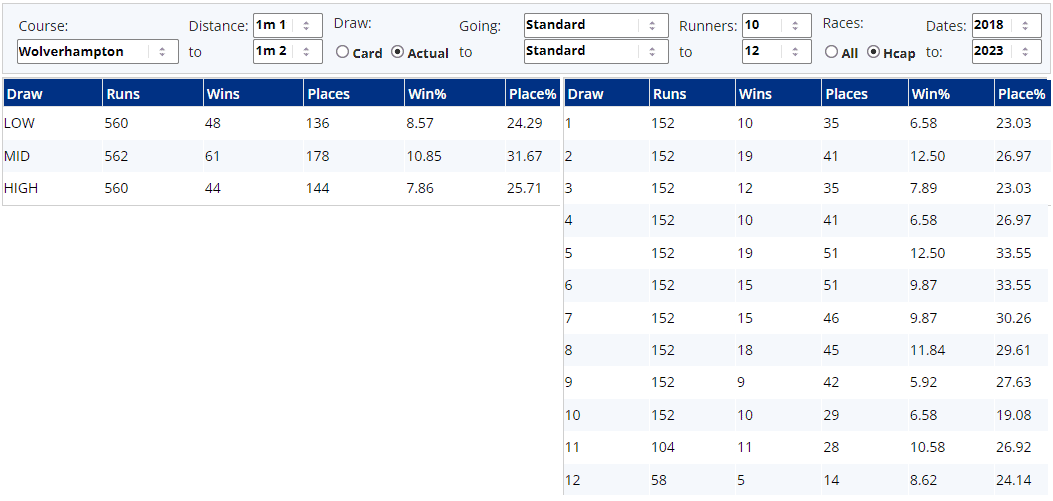
Task: Expand the upper Going Standard dropdown
Action: pyautogui.click(x=595, y=25)
